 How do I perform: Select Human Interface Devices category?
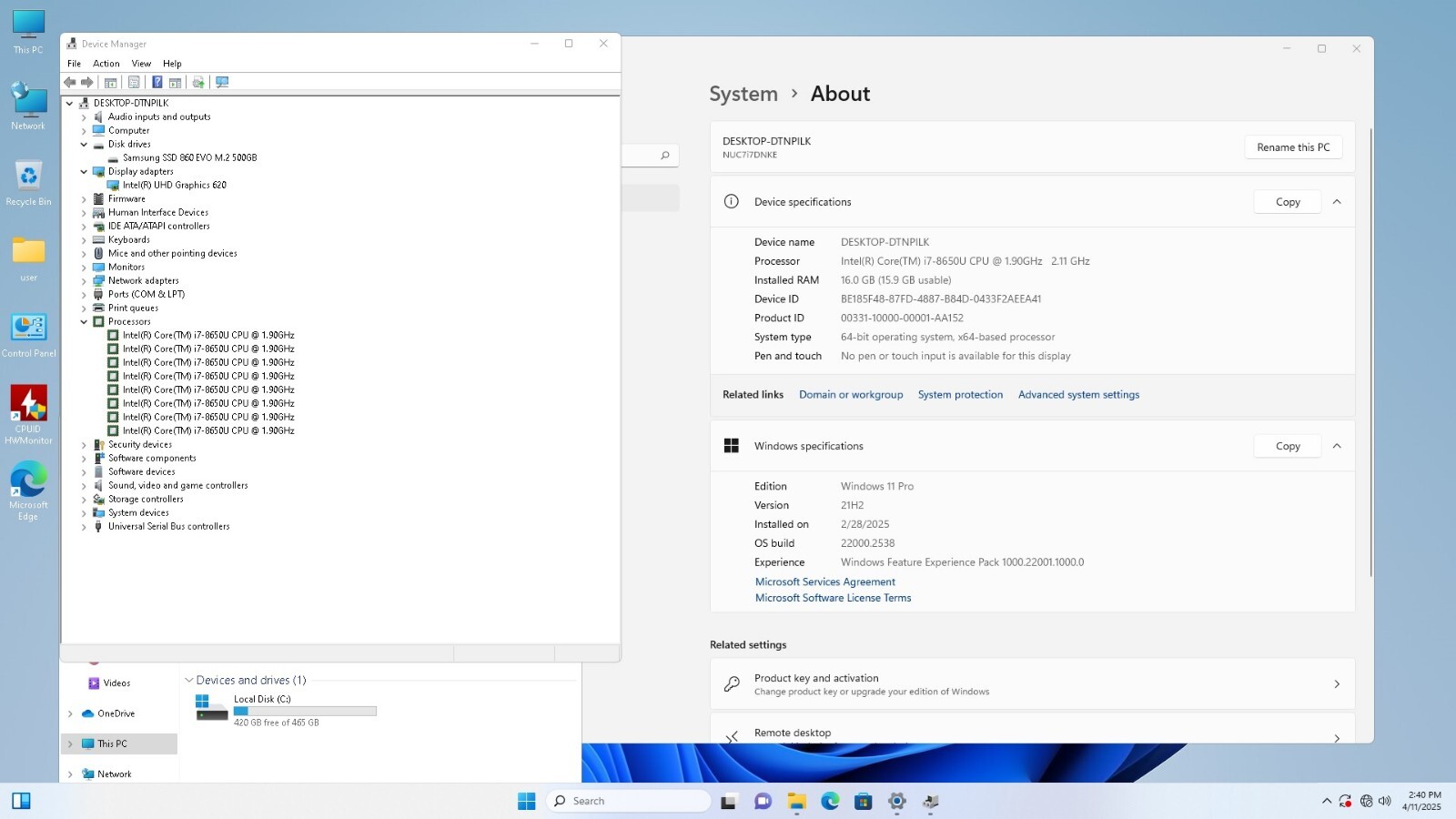point(157,212)
